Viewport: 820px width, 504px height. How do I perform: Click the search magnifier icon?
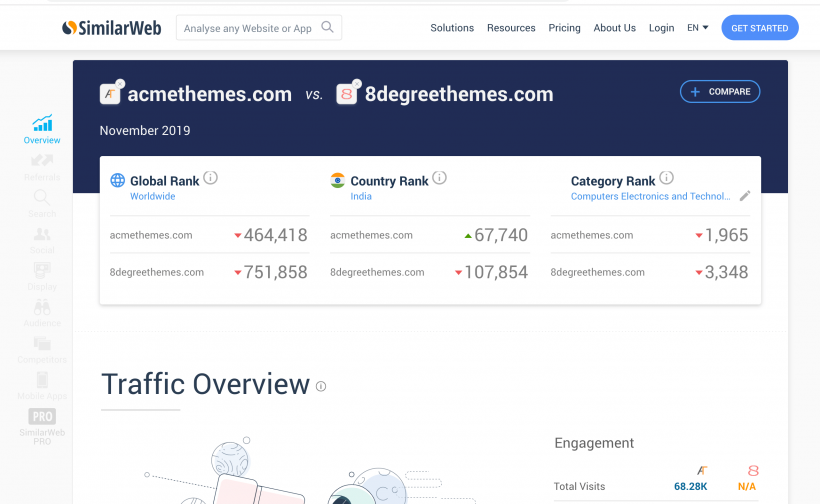click(x=327, y=27)
